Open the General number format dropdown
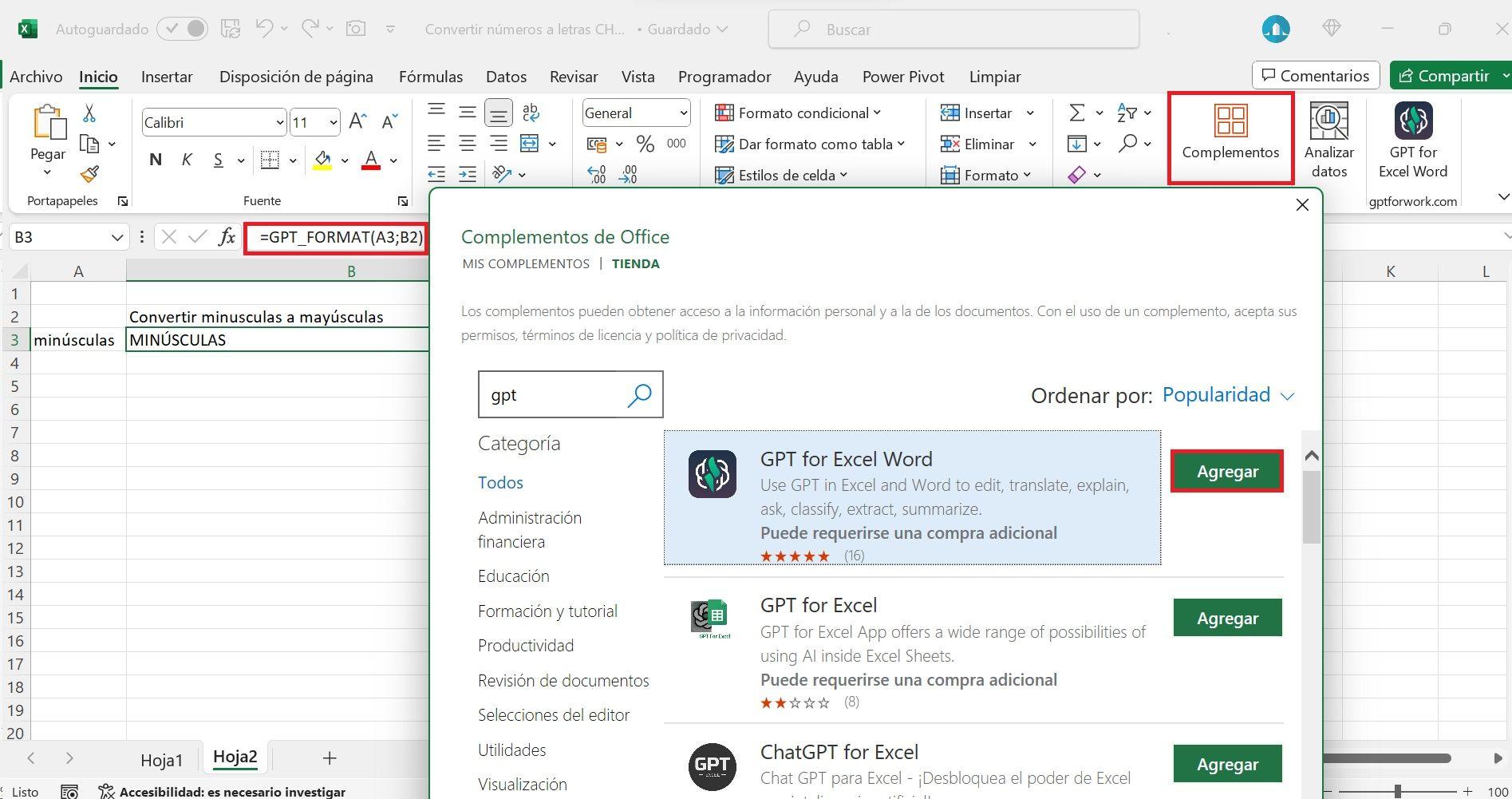The image size is (1512, 799). [636, 113]
